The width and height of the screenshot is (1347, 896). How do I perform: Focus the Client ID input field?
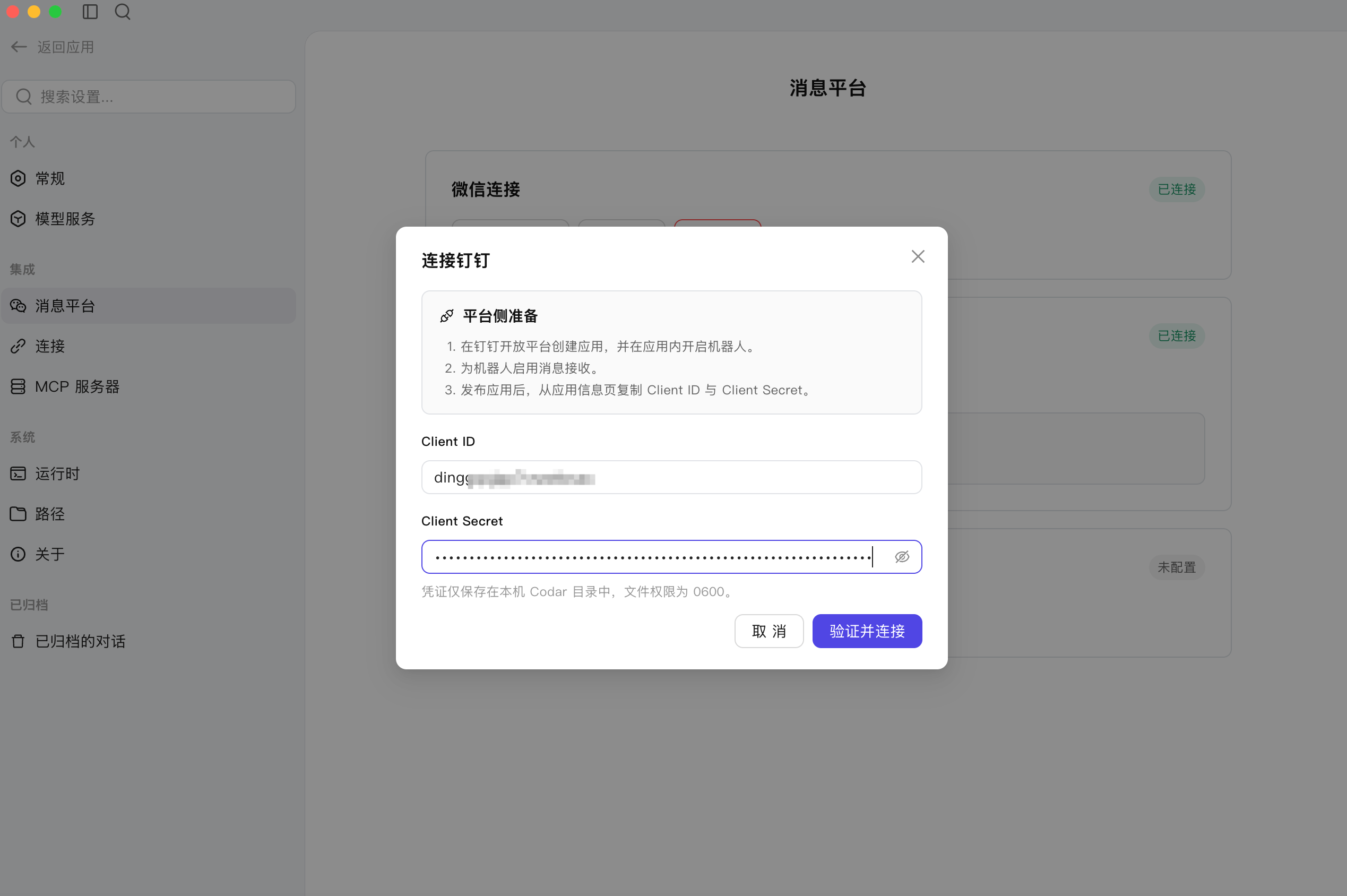pyautogui.click(x=672, y=477)
